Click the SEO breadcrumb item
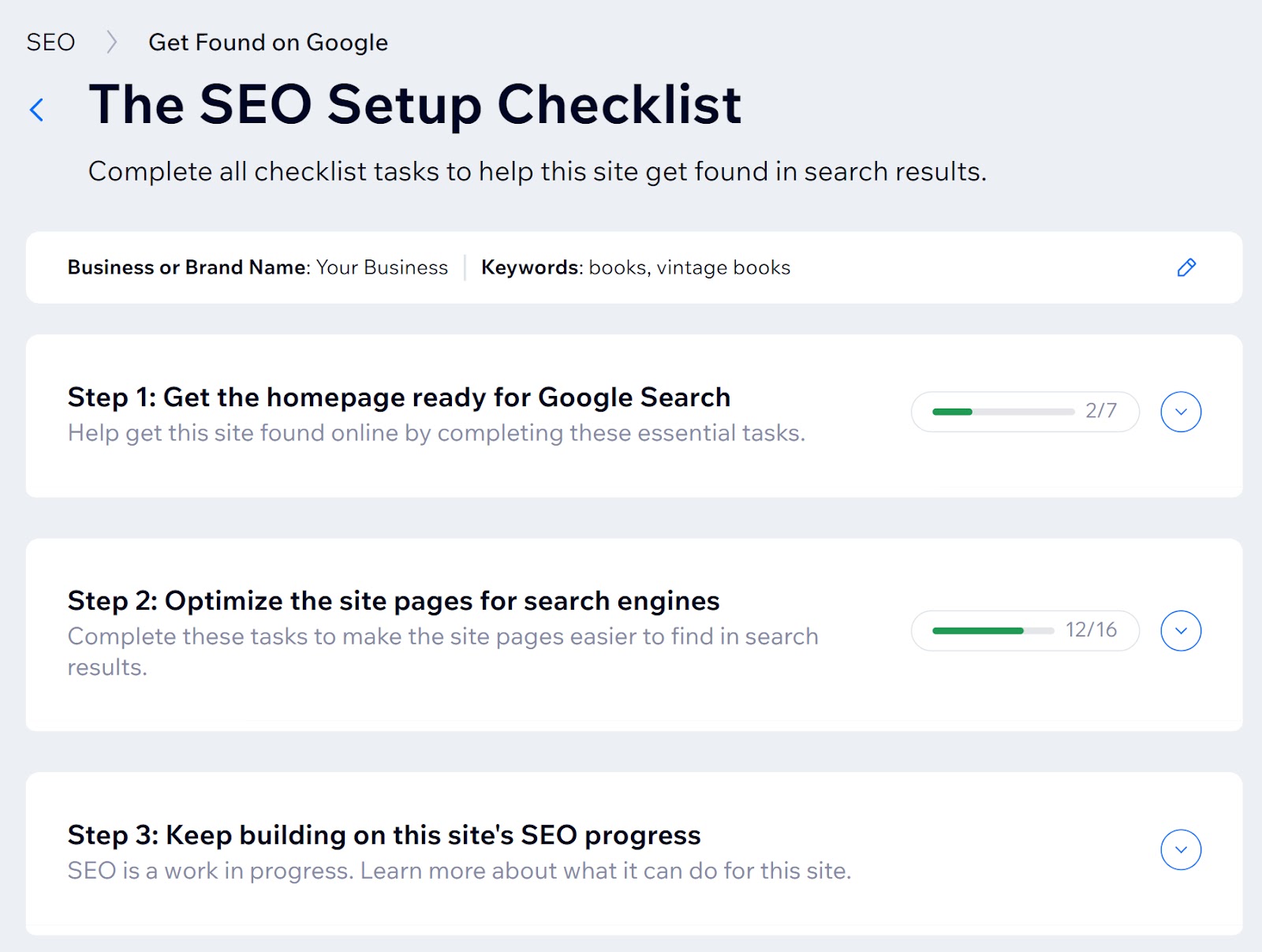1262x952 pixels. point(50,42)
